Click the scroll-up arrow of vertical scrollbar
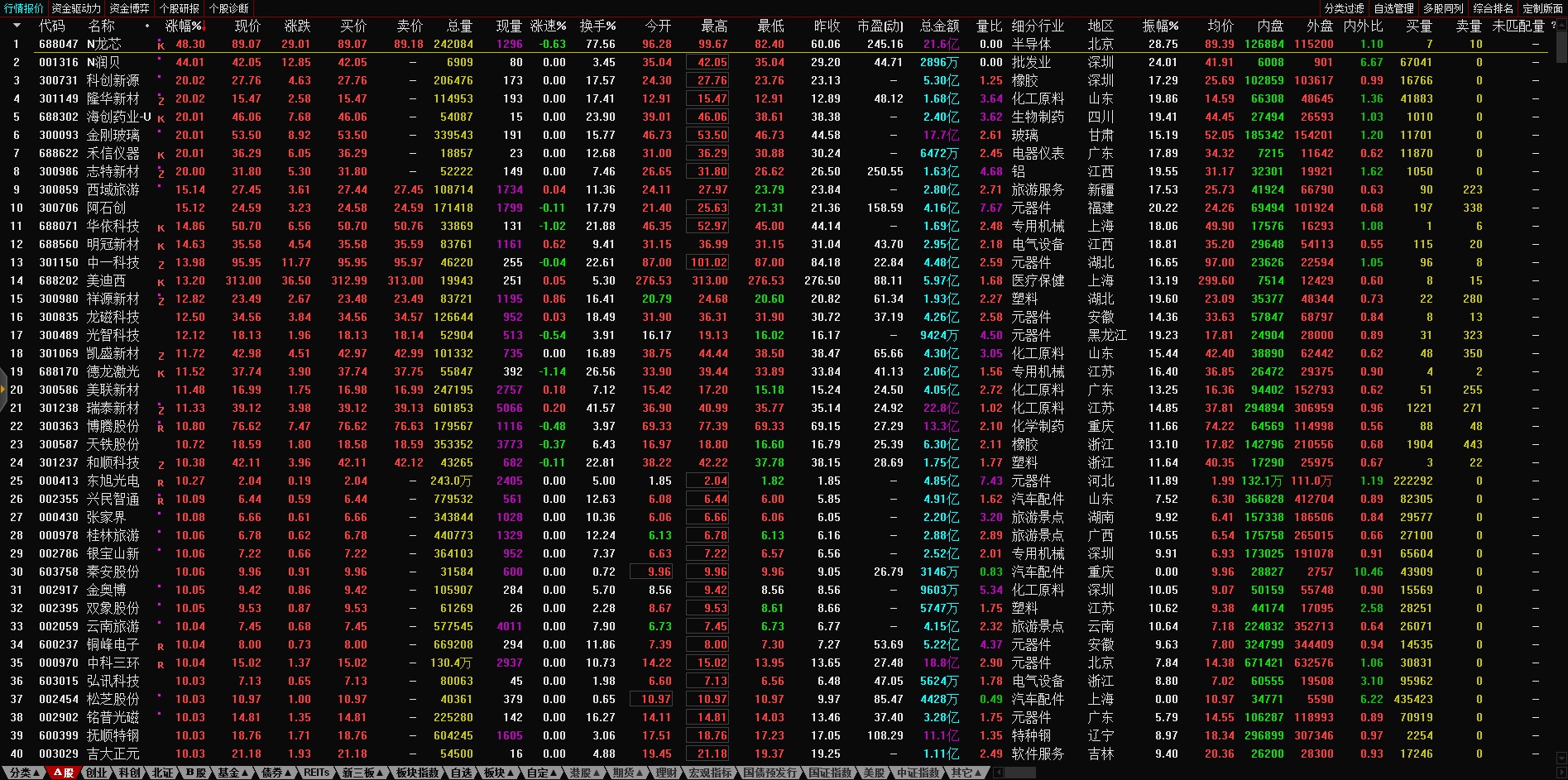Image resolution: width=1568 pixels, height=780 pixels. pyautogui.click(x=1561, y=25)
